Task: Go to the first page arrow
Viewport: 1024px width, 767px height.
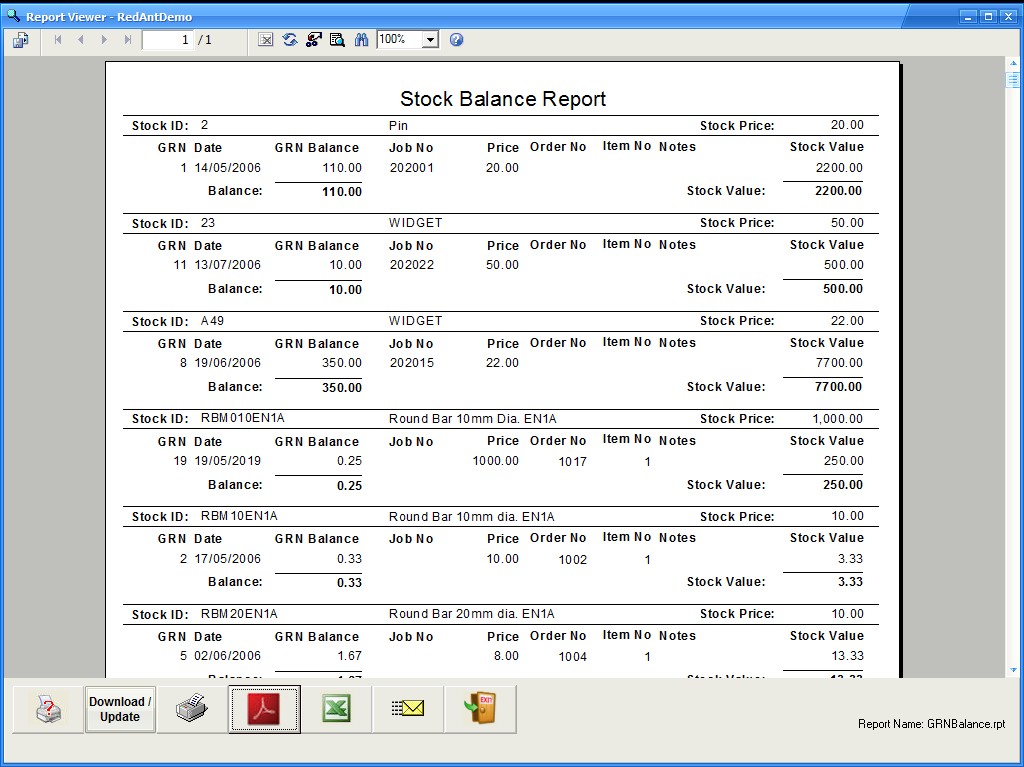Action: click(x=57, y=40)
